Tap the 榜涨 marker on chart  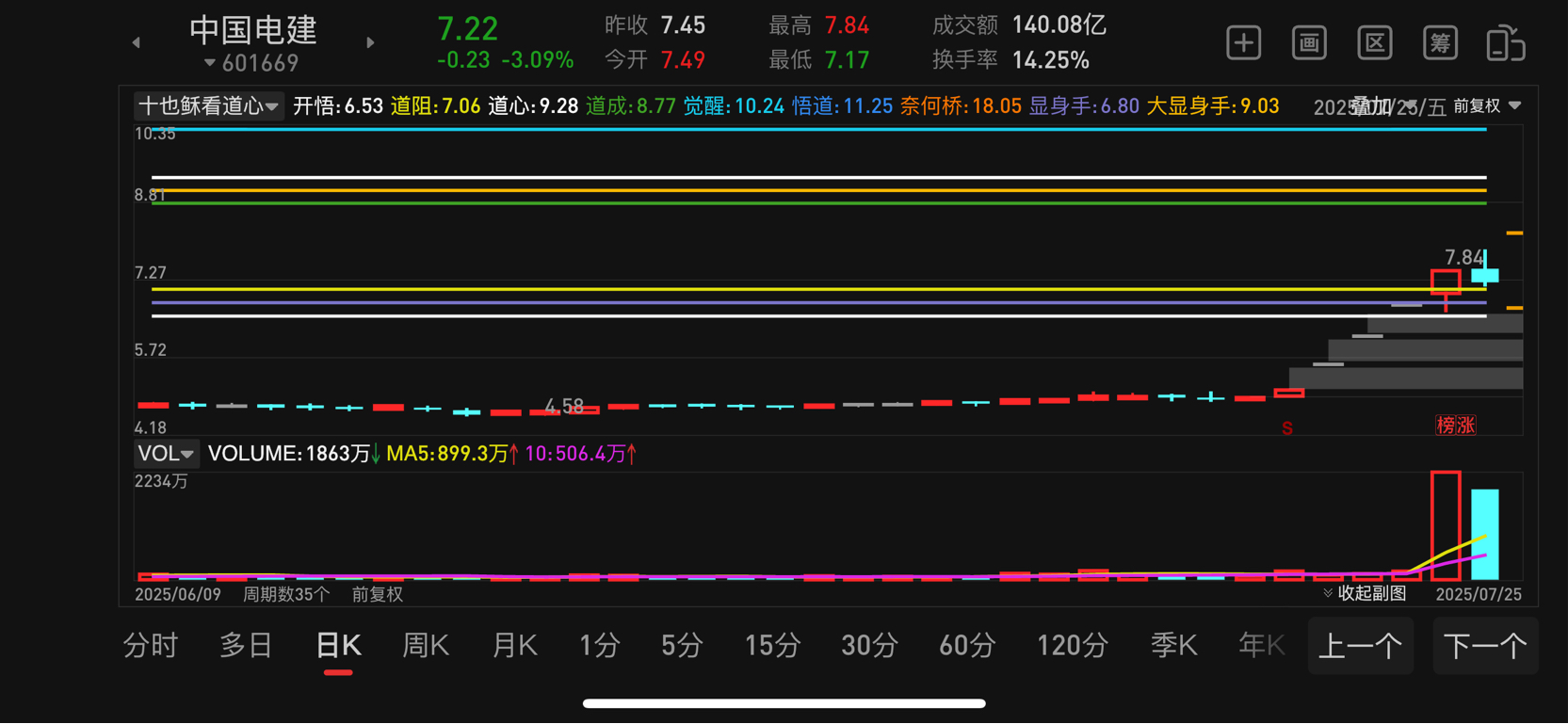tap(1455, 426)
